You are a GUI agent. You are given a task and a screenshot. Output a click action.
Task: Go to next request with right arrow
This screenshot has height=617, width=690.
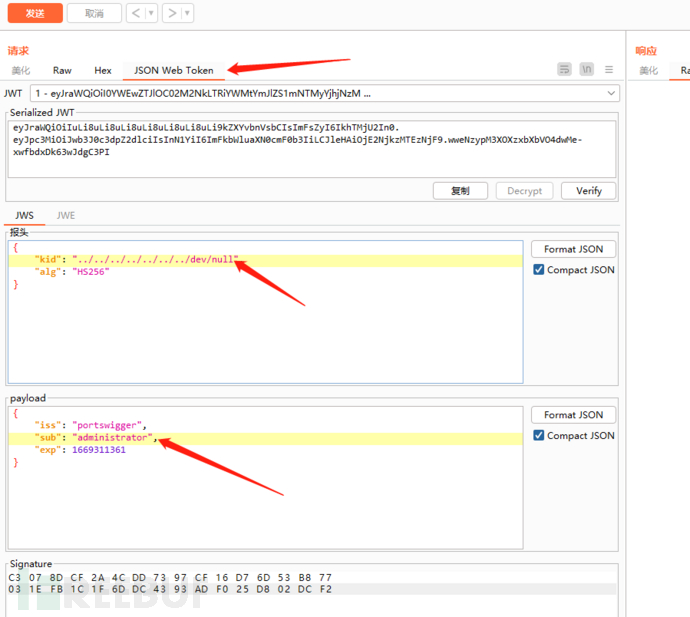(172, 13)
